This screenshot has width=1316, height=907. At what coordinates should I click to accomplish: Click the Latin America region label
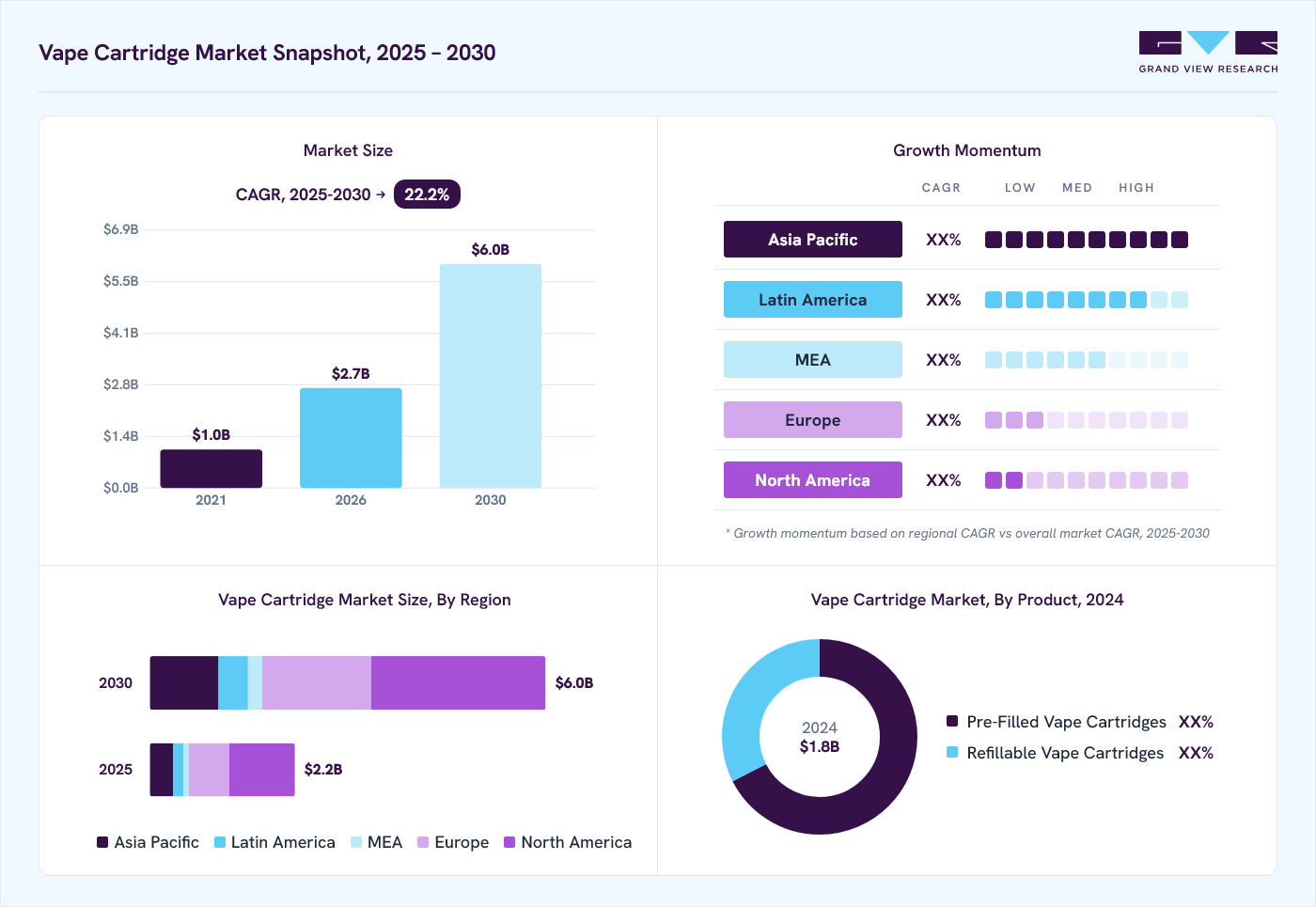pyautogui.click(x=813, y=300)
